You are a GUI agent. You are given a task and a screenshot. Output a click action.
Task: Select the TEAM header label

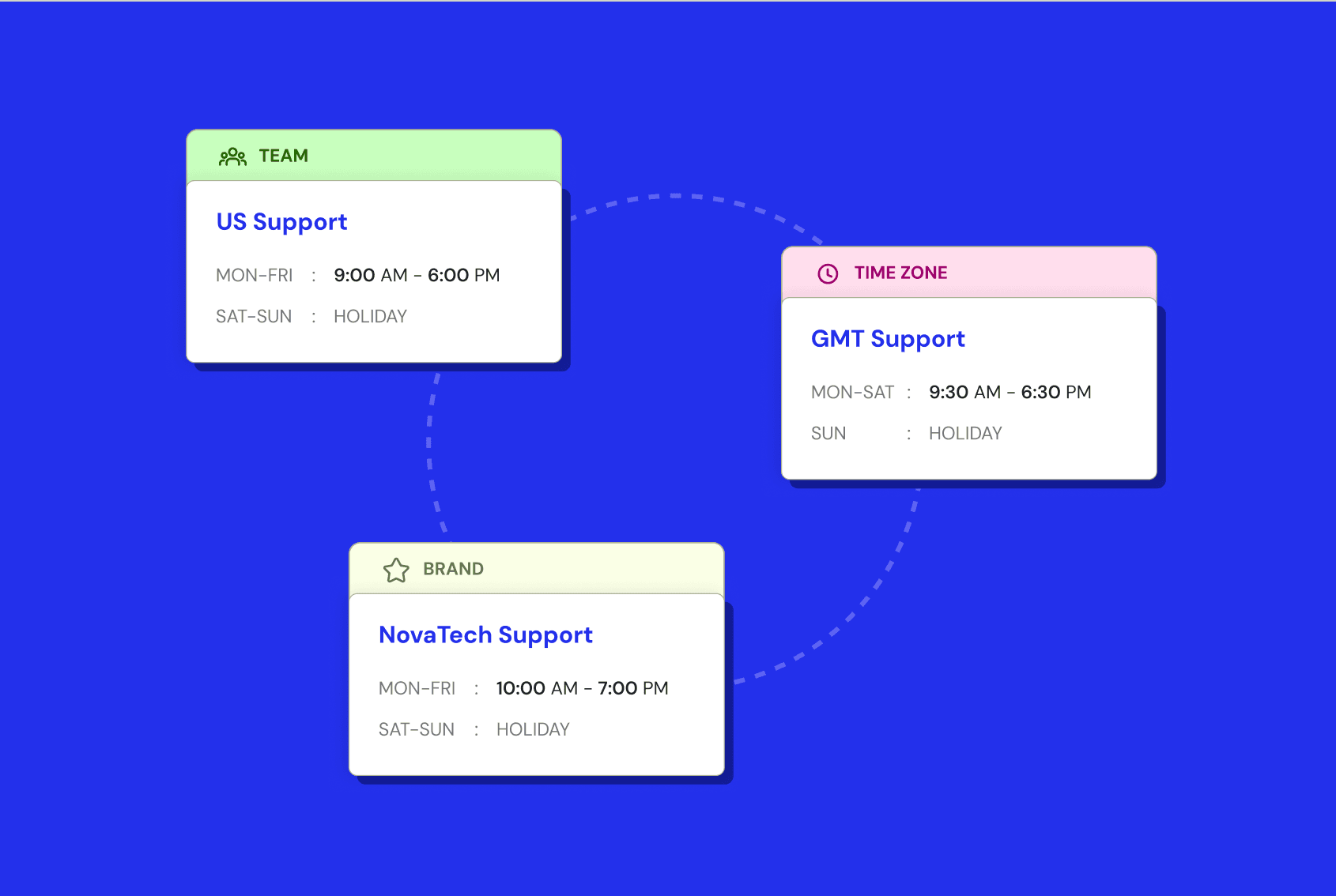pyautogui.click(x=284, y=156)
